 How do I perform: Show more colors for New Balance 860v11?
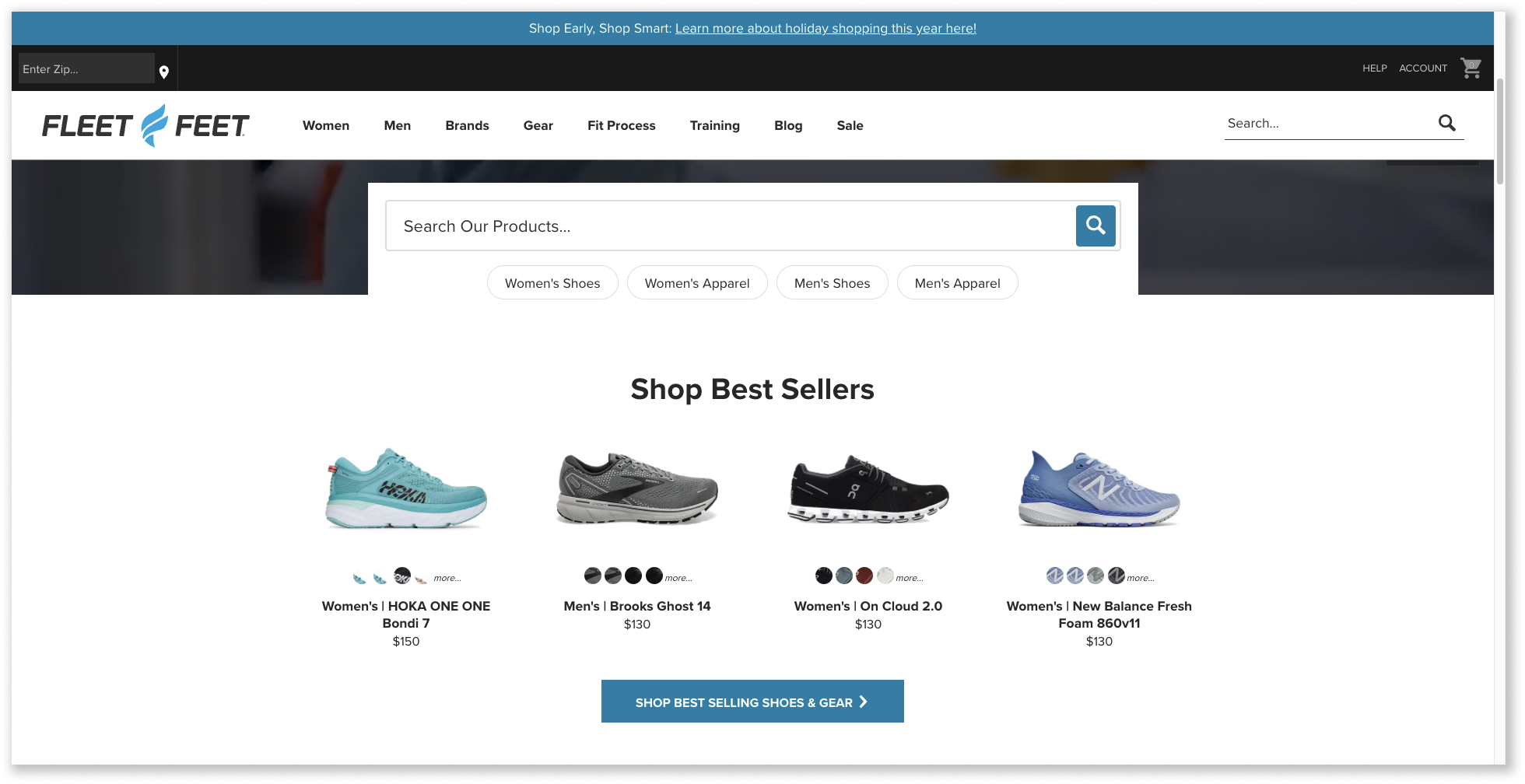1141,578
